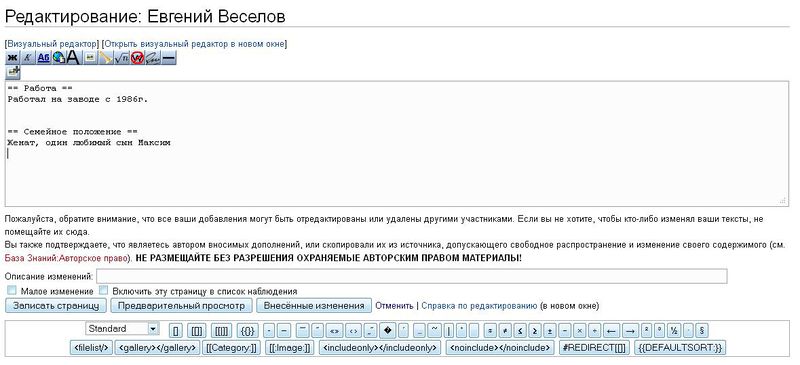This screenshot has height=365, width=800.
Task: Insert double curly braces {{}}
Action: click(x=248, y=331)
